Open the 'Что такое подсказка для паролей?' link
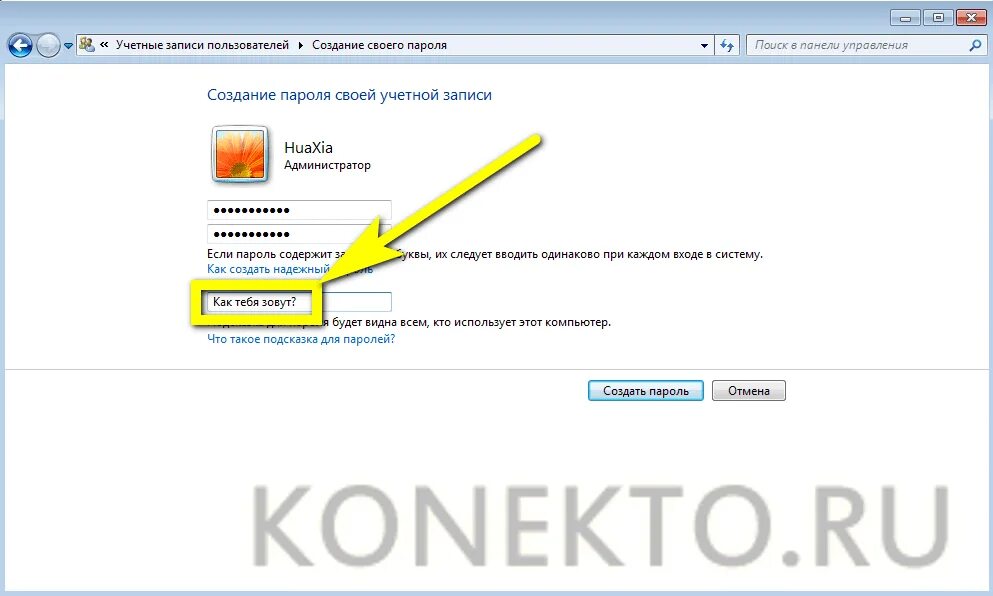Screen dimensions: 993x596 coord(301,339)
